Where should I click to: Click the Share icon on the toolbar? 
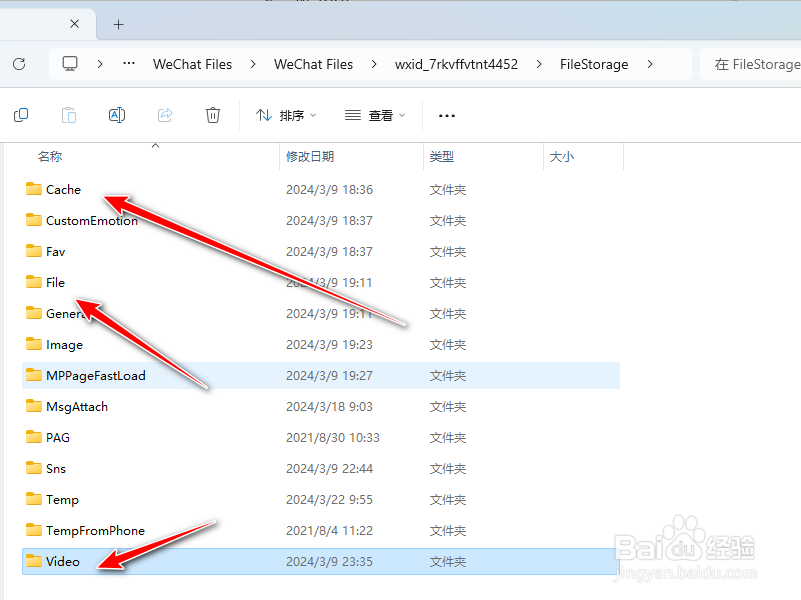(164, 115)
